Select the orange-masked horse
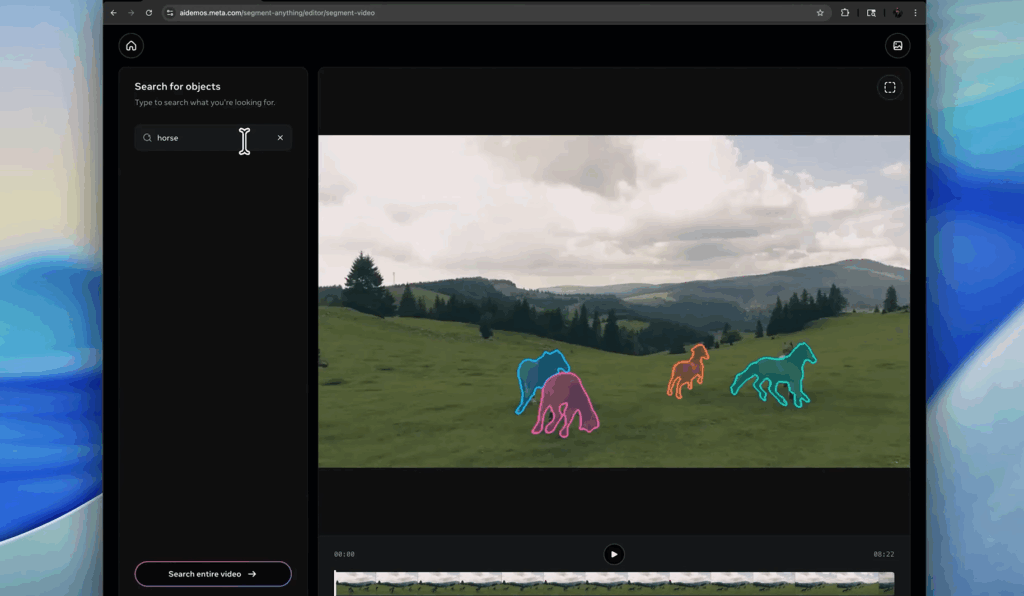1024x596 pixels. [688, 370]
